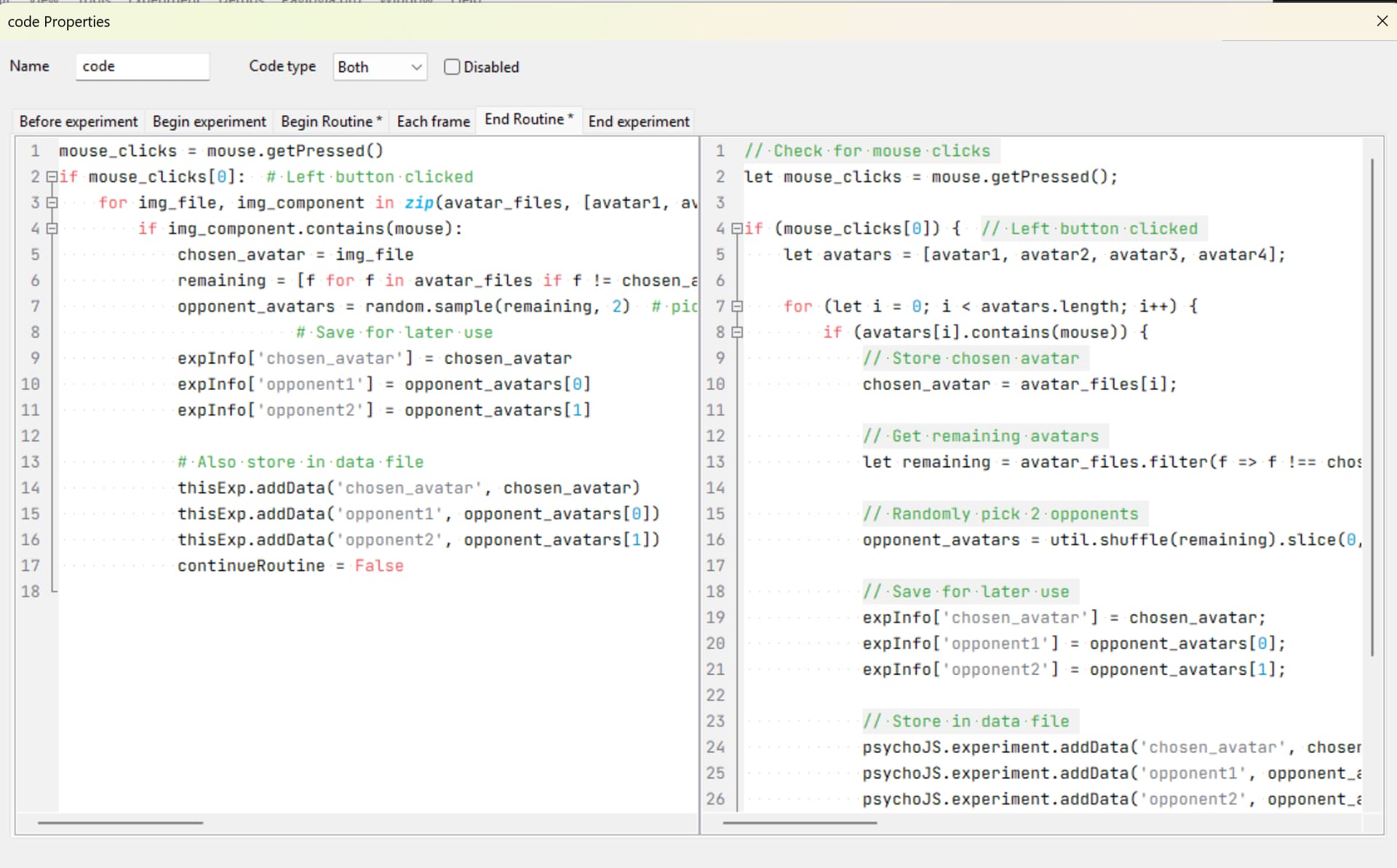Collapse JavaScript fold marker on line 8
This screenshot has height=868, width=1397.
[x=736, y=333]
